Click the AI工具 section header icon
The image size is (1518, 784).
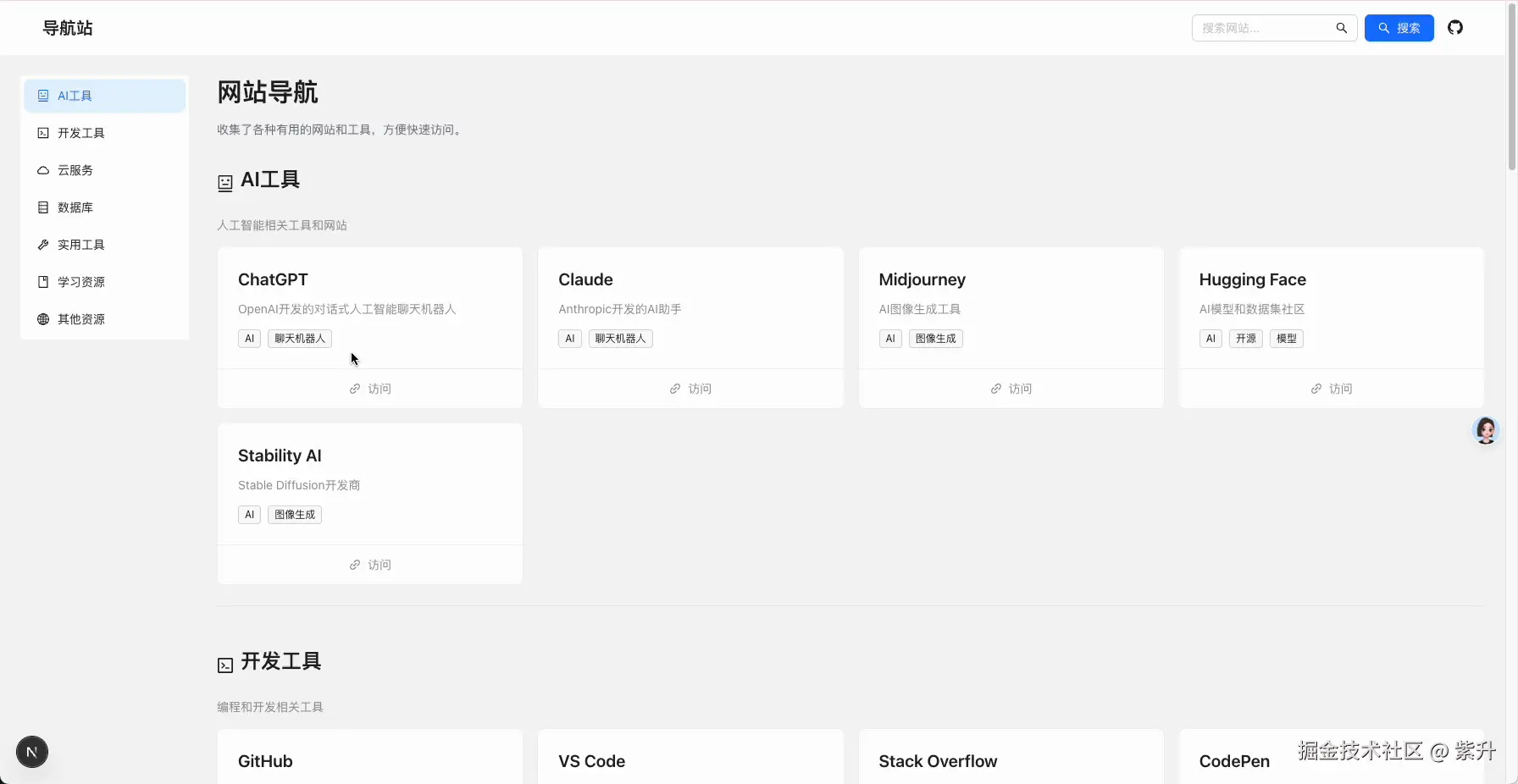[x=224, y=182]
